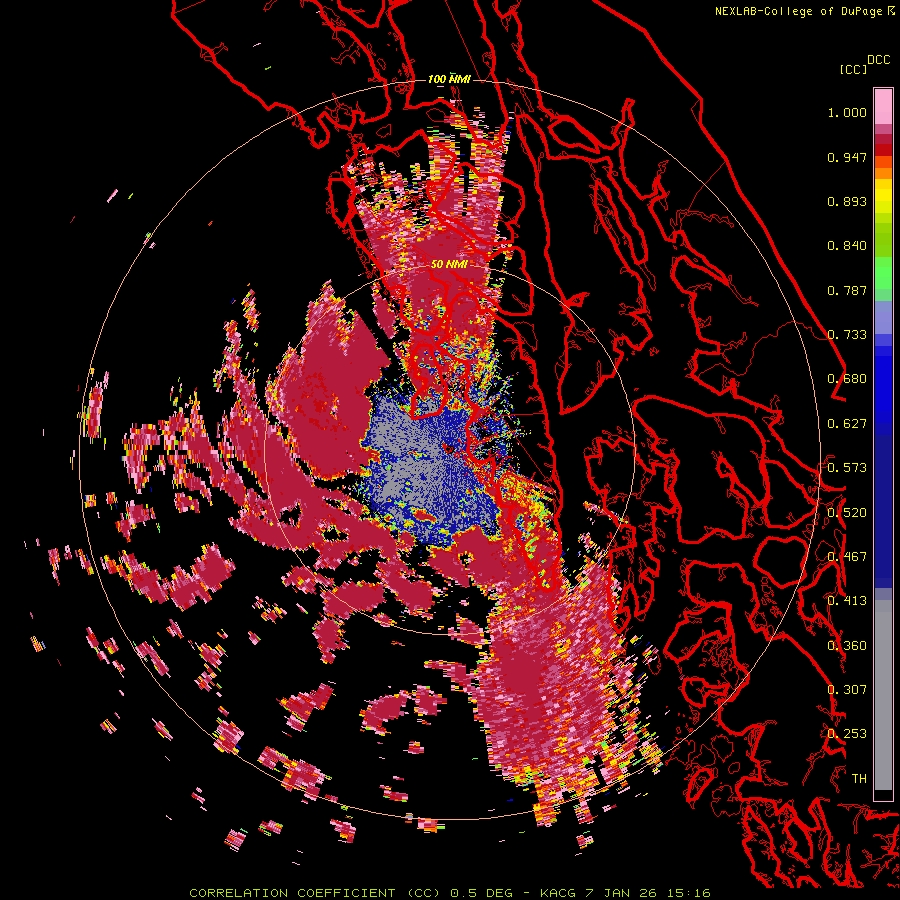
Task: Click the 0.413 scale value
Action: tap(847, 601)
